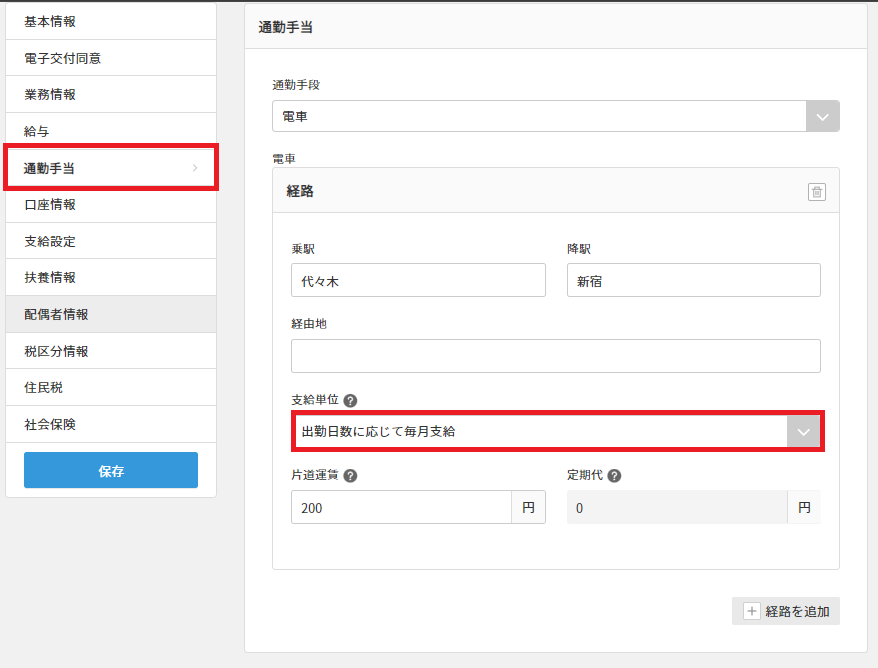Screen dimensions: 878x668
Task: Show help for 支給単位
Action: coord(350,400)
